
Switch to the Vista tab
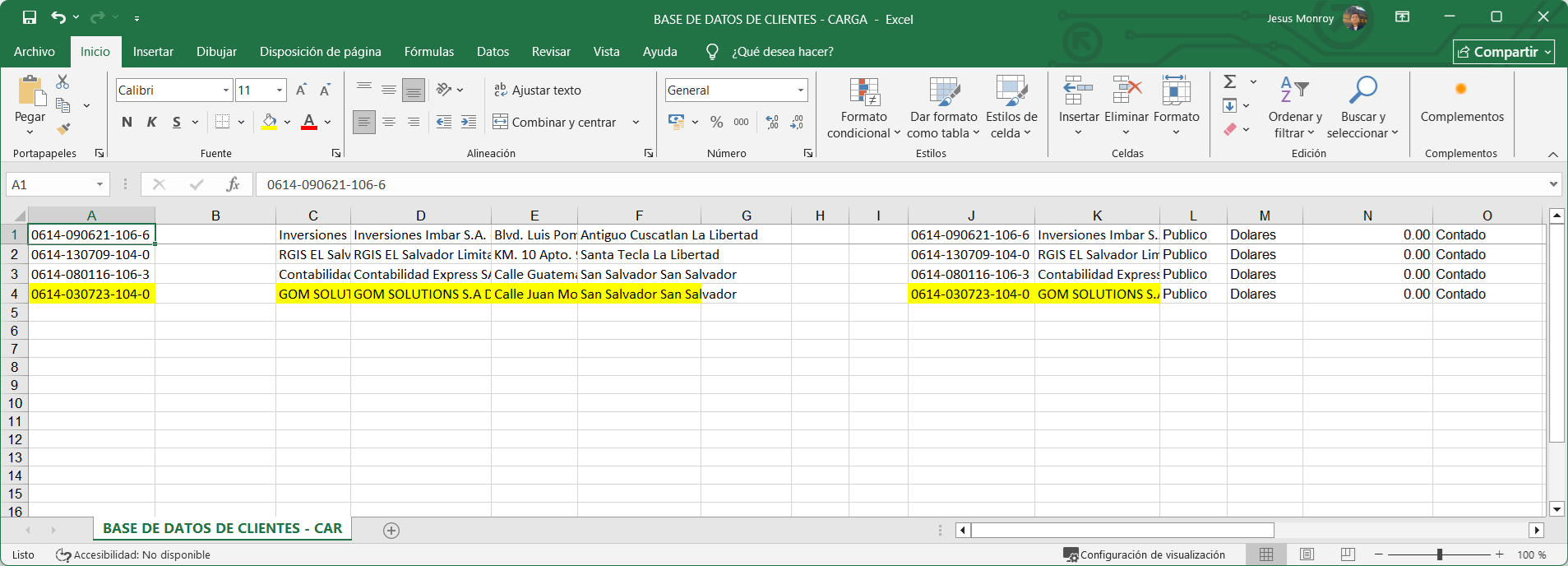point(607,51)
